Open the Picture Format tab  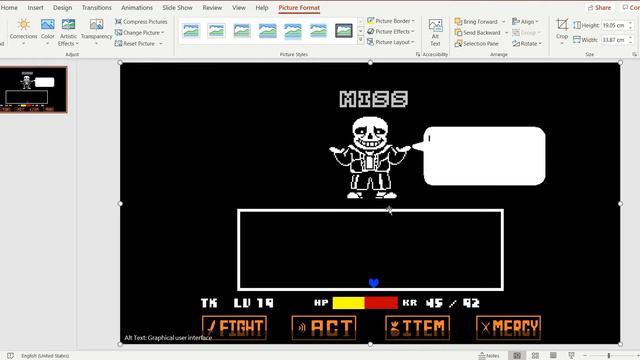(299, 8)
